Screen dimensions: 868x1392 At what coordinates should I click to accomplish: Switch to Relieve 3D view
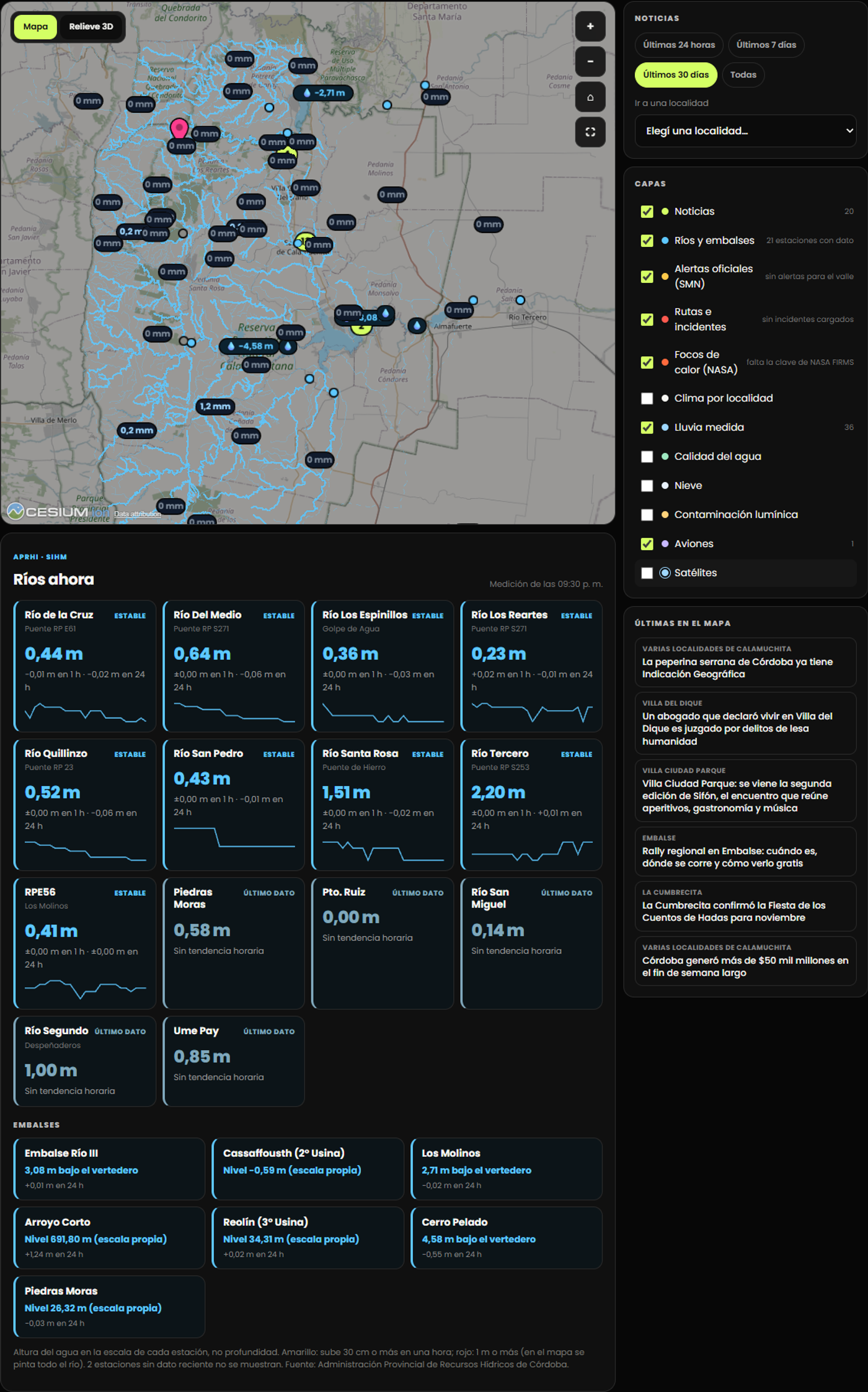click(x=91, y=27)
